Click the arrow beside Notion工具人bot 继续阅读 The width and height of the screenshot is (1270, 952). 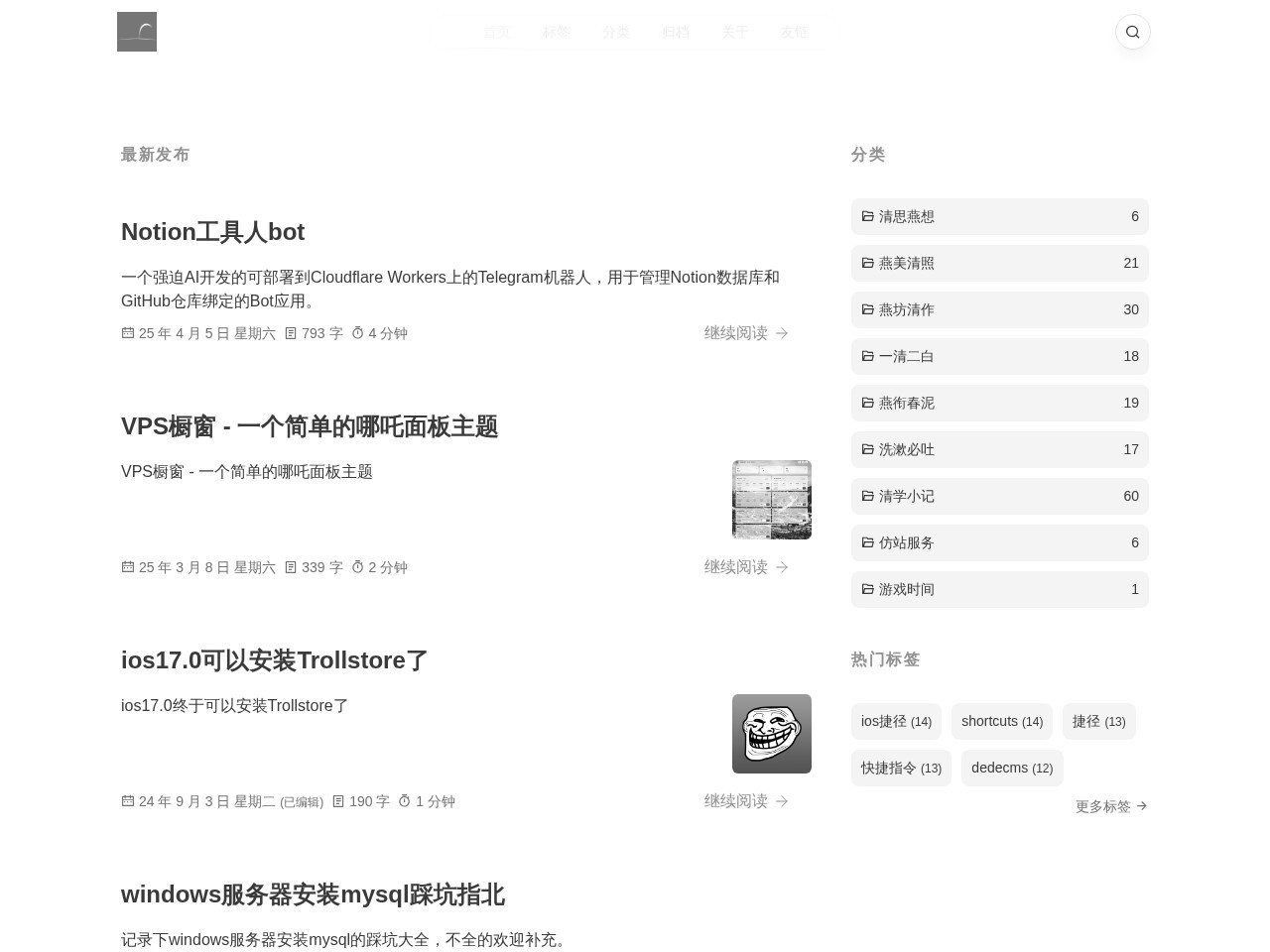click(x=782, y=333)
